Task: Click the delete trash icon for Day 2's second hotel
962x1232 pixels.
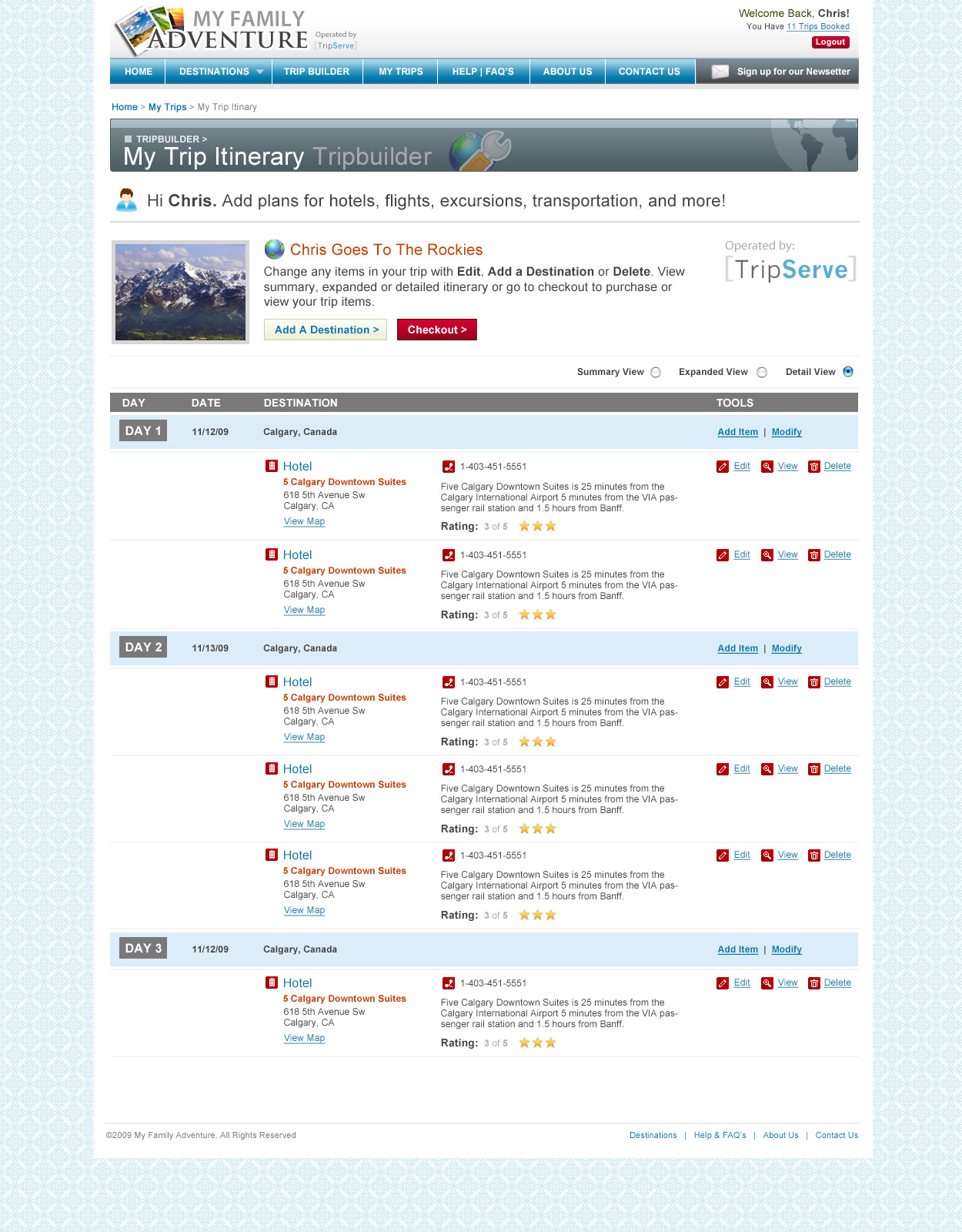Action: [x=814, y=769]
